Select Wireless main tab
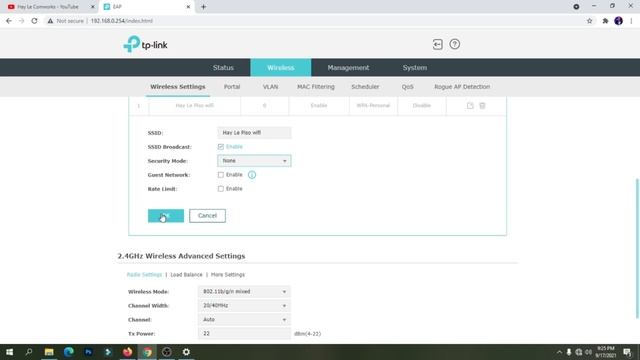The height and width of the screenshot is (360, 640). pos(281,68)
